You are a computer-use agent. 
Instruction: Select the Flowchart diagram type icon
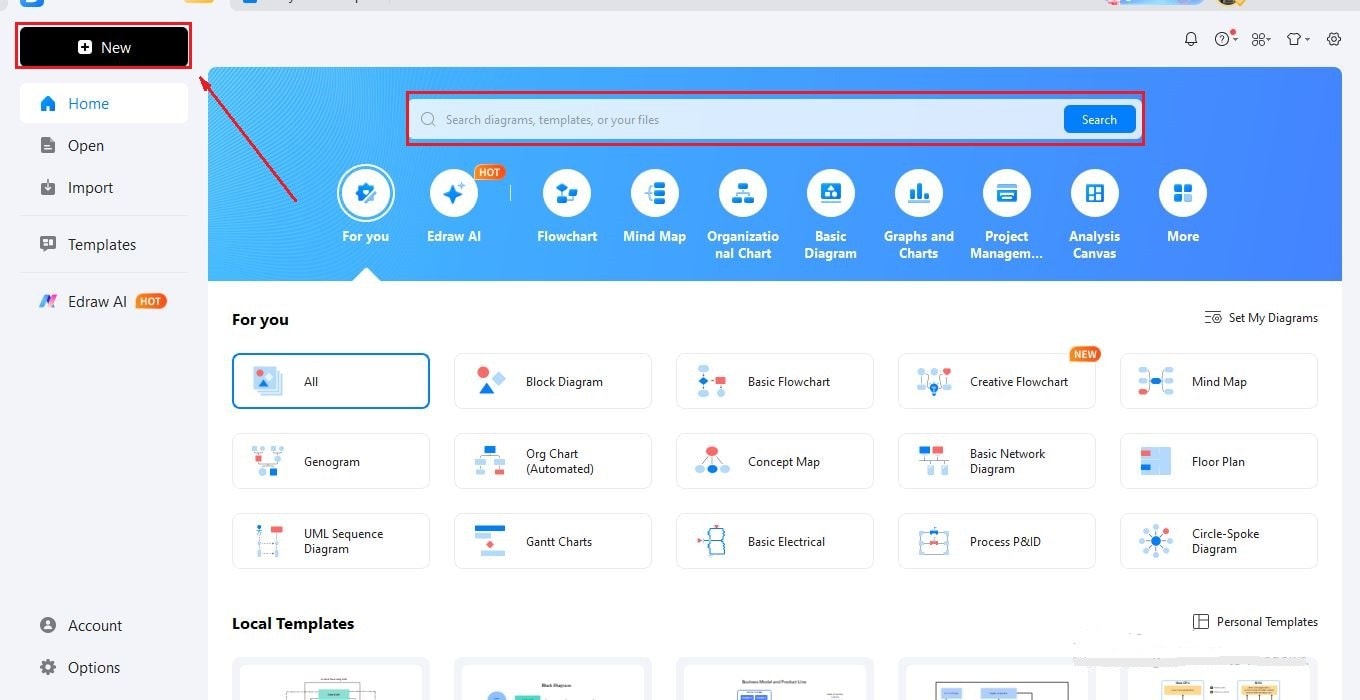click(x=566, y=193)
